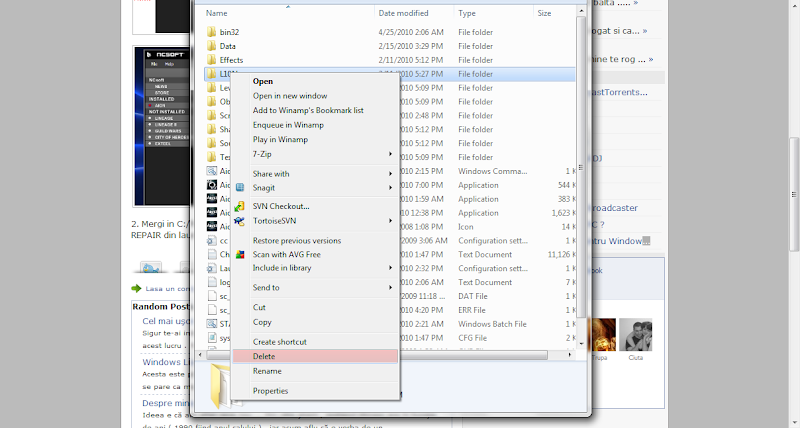800x428 pixels.
Task: Click the file list vertical scrollbar
Action: pos(581,166)
